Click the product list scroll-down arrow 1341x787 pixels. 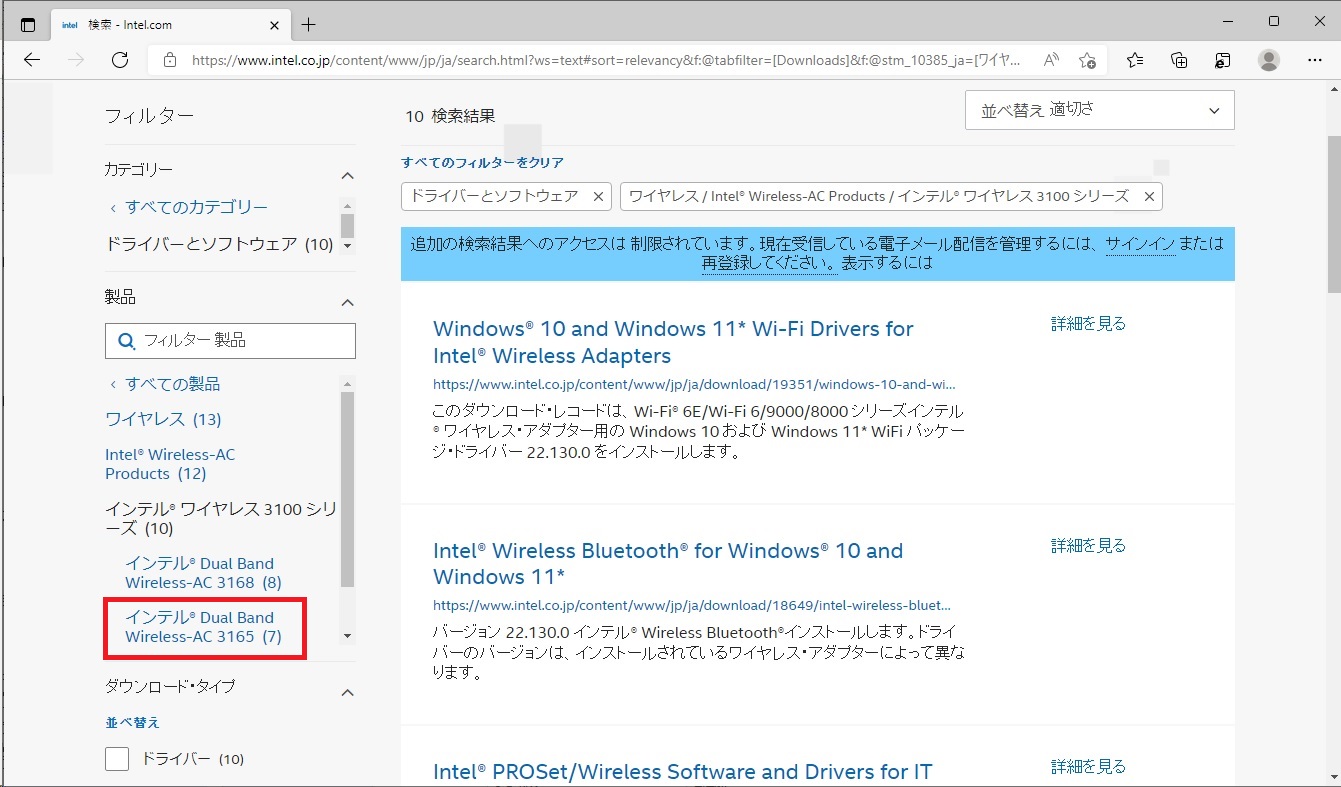347,636
